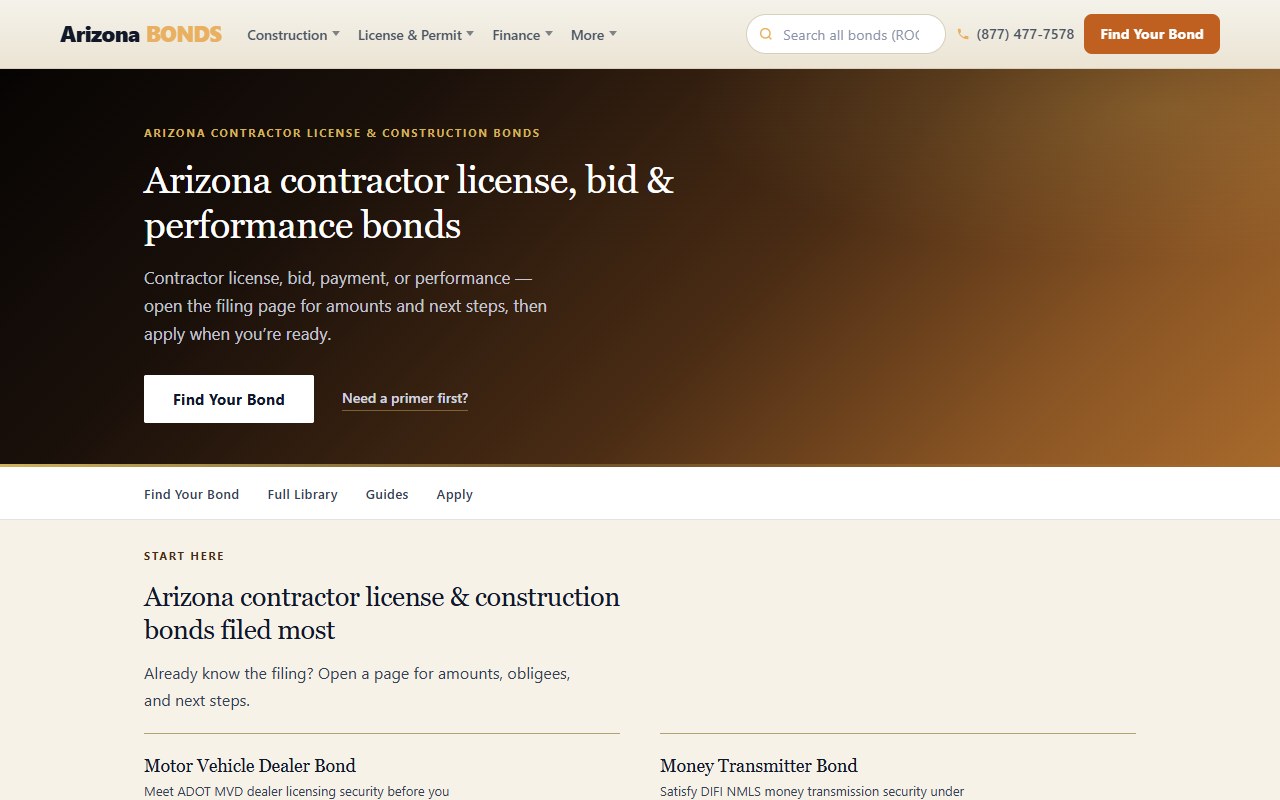1280x800 pixels.
Task: Click the 'Already know the filing?' paragraph
Action: coord(357,687)
